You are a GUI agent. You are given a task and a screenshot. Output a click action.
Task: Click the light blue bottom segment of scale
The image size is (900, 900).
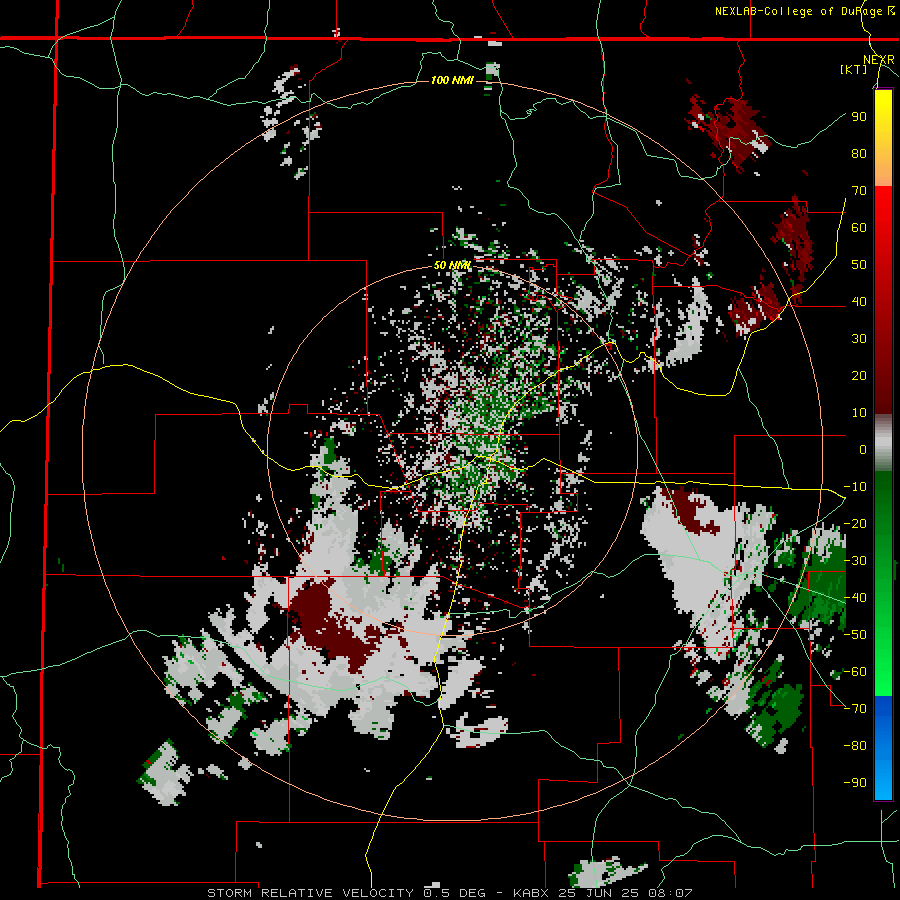pyautogui.click(x=883, y=781)
